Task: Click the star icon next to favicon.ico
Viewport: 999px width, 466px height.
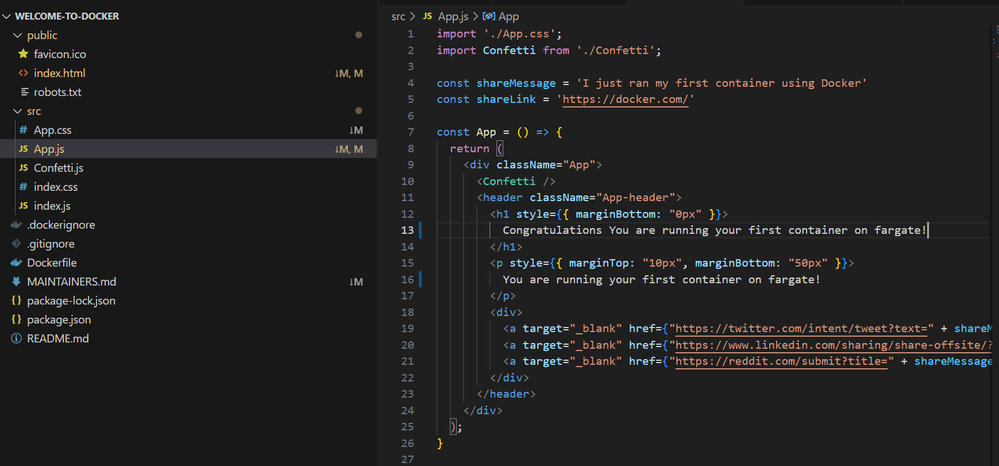Action: pos(23,54)
